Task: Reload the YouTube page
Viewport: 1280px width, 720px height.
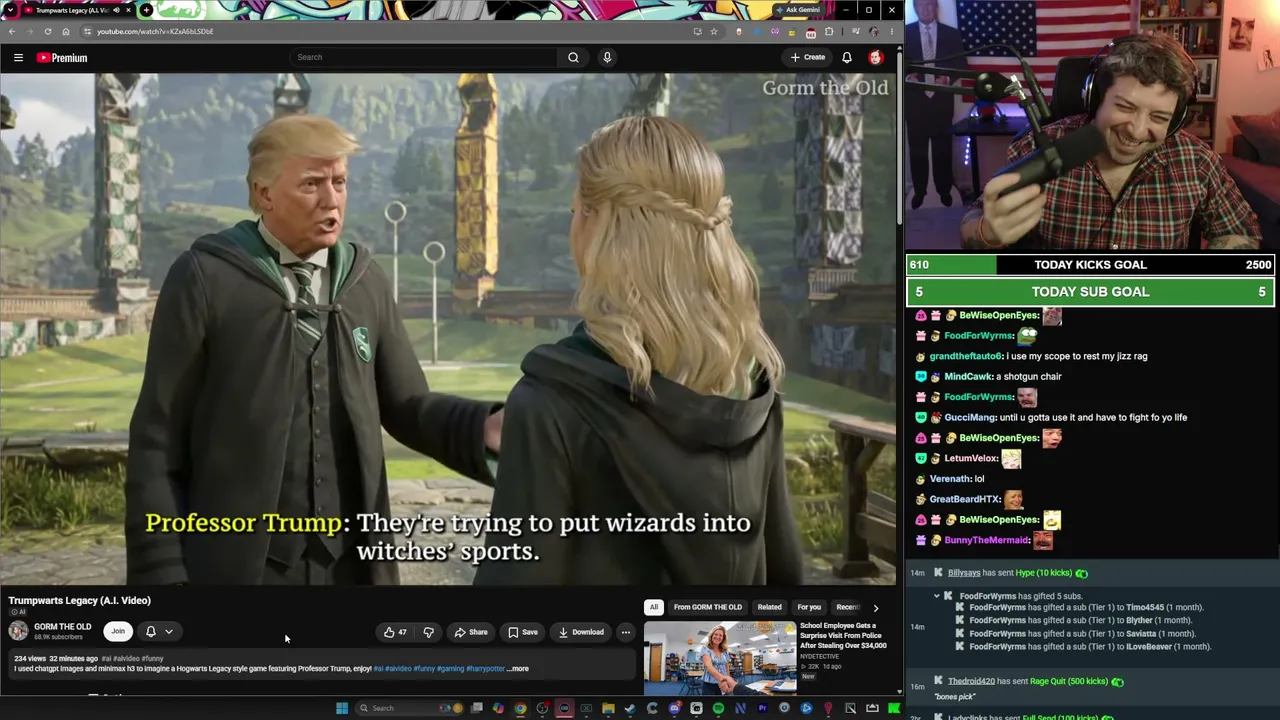Action: (x=47, y=31)
